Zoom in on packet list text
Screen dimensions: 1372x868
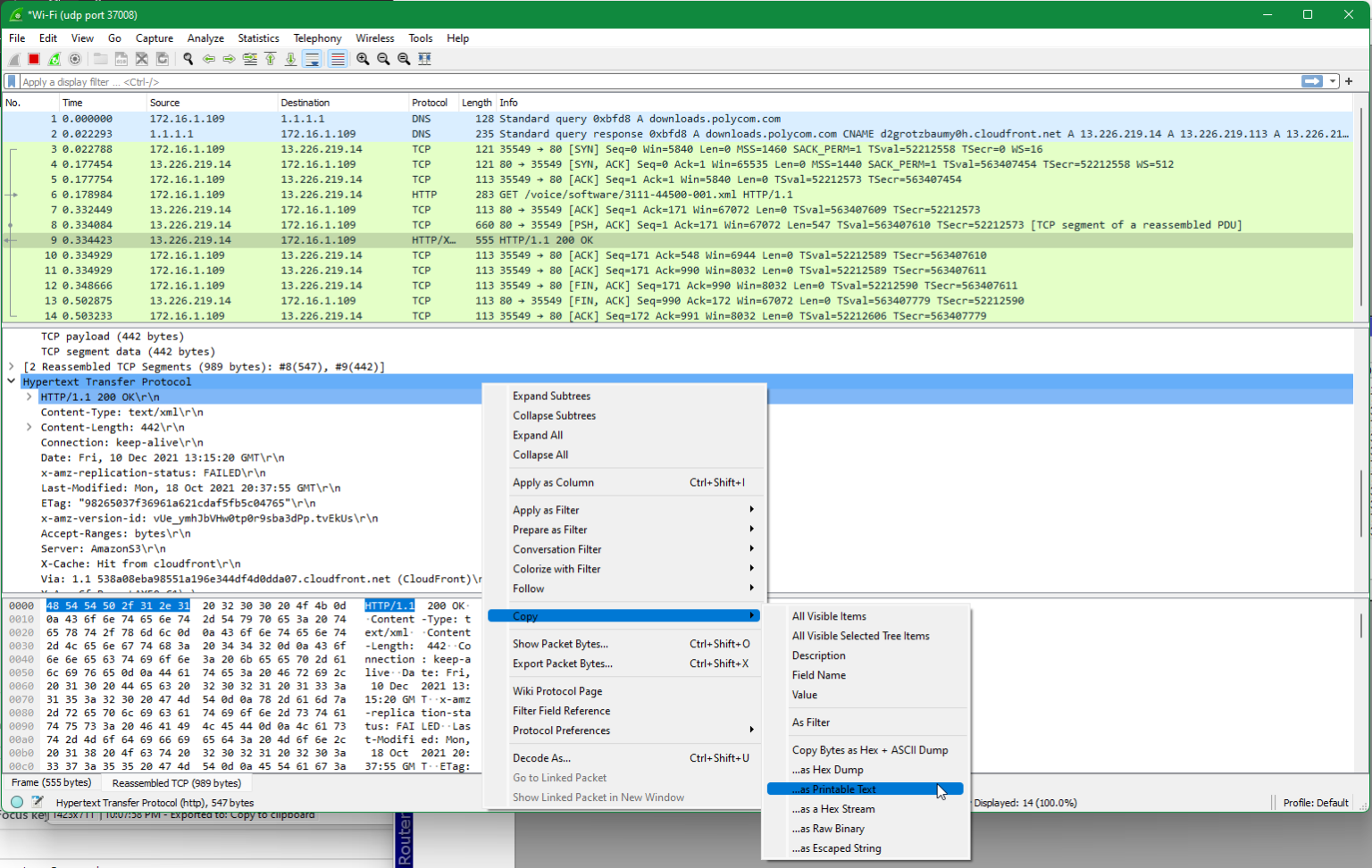click(363, 58)
